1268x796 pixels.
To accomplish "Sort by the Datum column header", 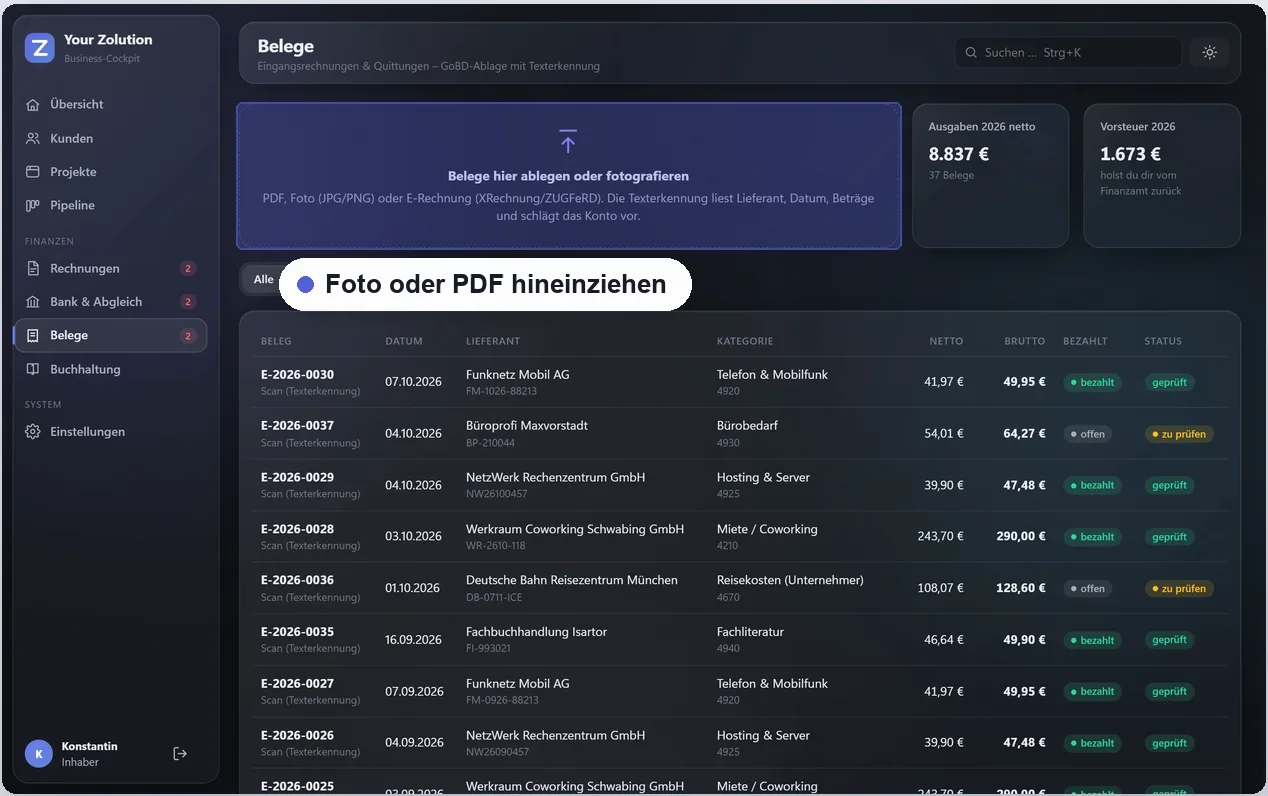I will 404,342.
